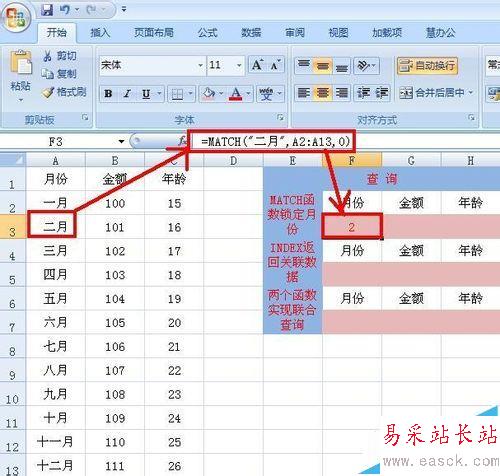Apply red font color

click(x=236, y=94)
